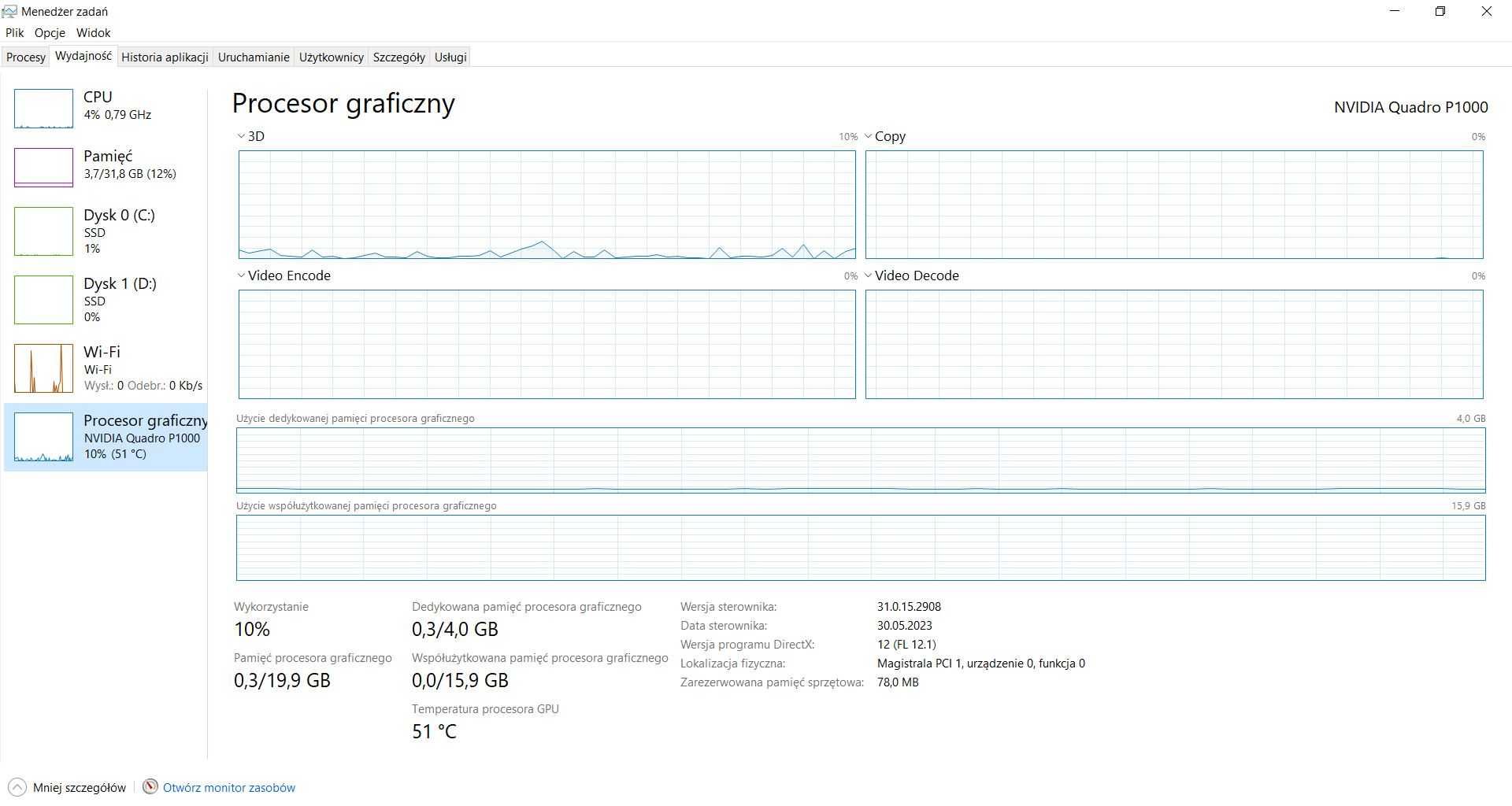Click the 0,3/19,9 GB GPU memory value

click(x=282, y=680)
